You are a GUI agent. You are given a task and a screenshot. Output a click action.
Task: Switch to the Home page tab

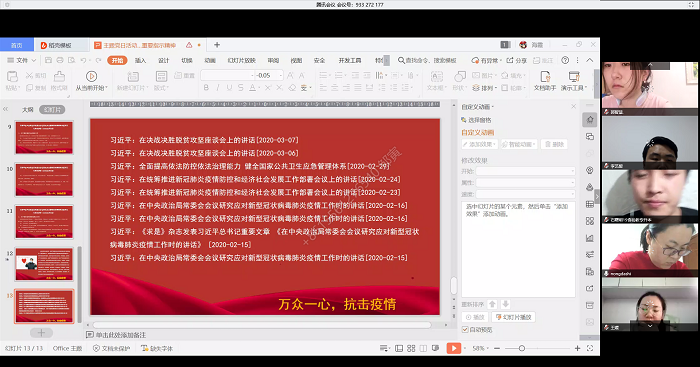point(17,45)
